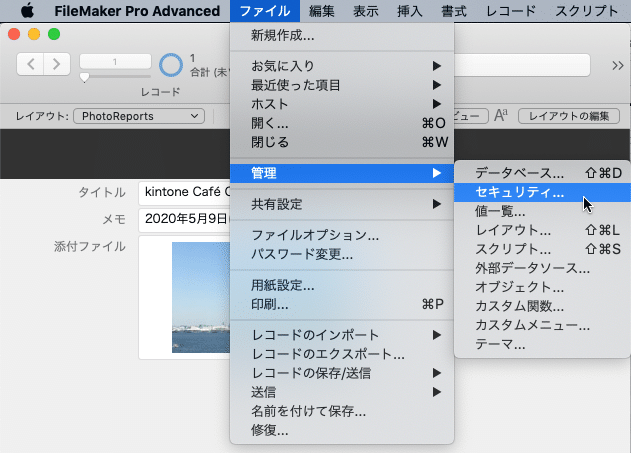Open the レコード menu
The image size is (631, 453).
coord(511,11)
